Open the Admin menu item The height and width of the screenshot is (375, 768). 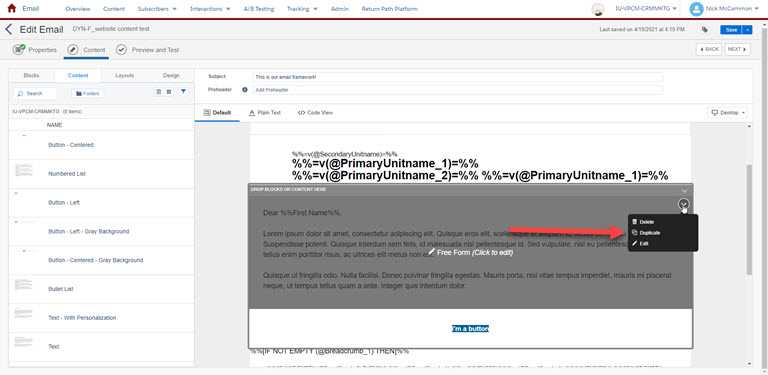340,9
